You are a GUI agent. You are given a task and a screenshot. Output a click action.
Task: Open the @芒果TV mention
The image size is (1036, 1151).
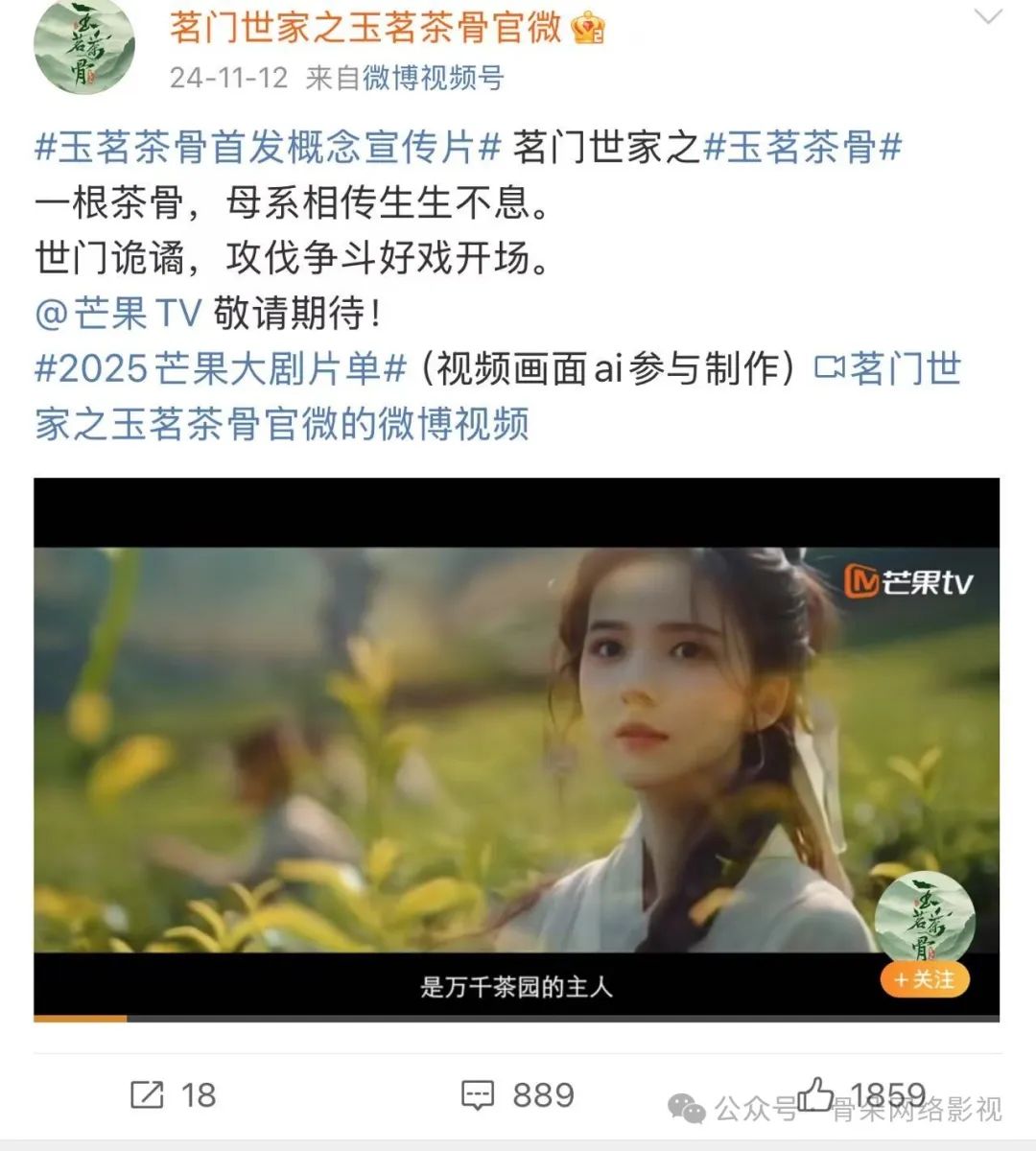[118, 313]
